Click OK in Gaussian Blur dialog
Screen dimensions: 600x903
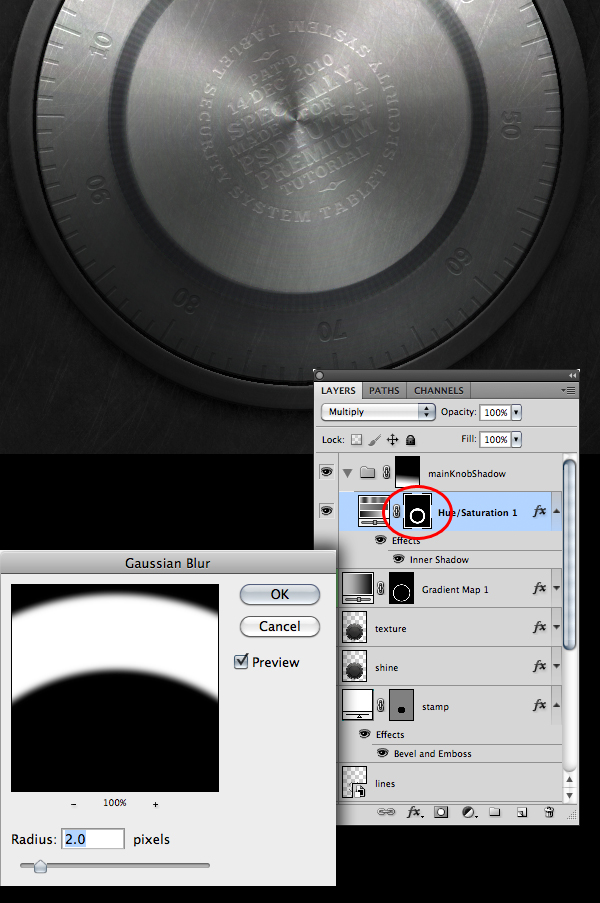point(280,594)
